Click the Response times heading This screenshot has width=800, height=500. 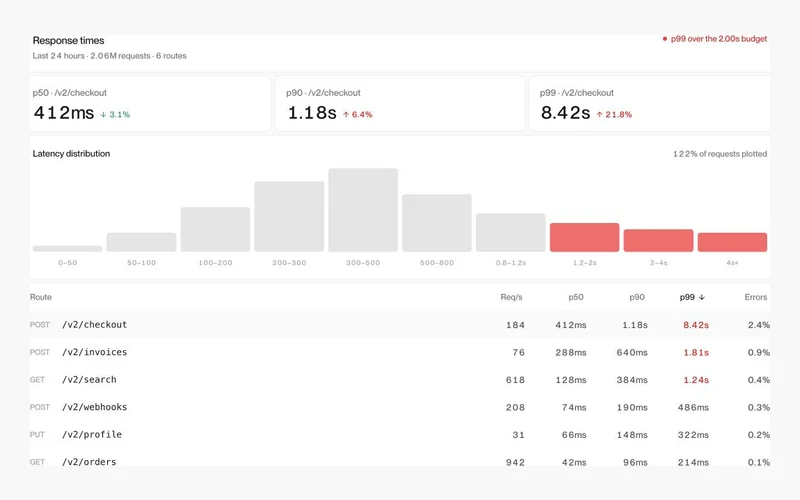68,40
